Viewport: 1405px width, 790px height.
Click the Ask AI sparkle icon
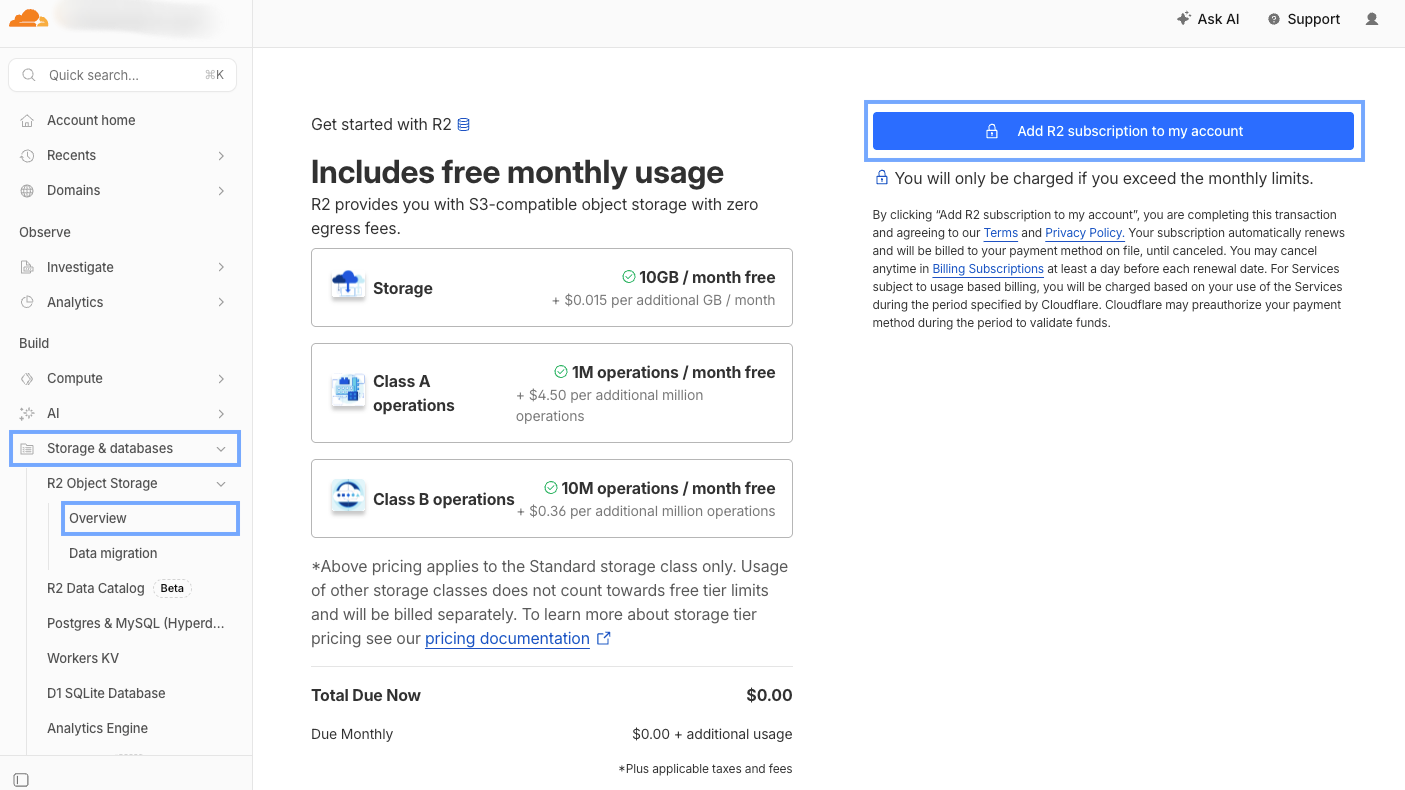click(1184, 19)
